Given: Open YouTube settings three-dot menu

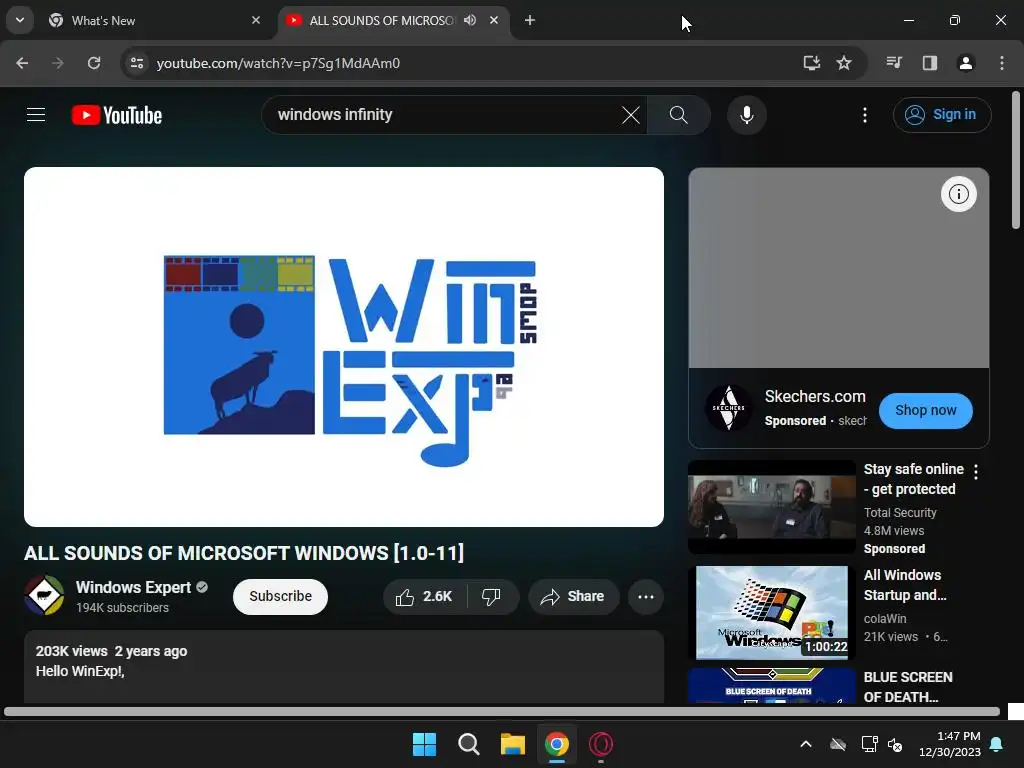Looking at the screenshot, I should (865, 115).
